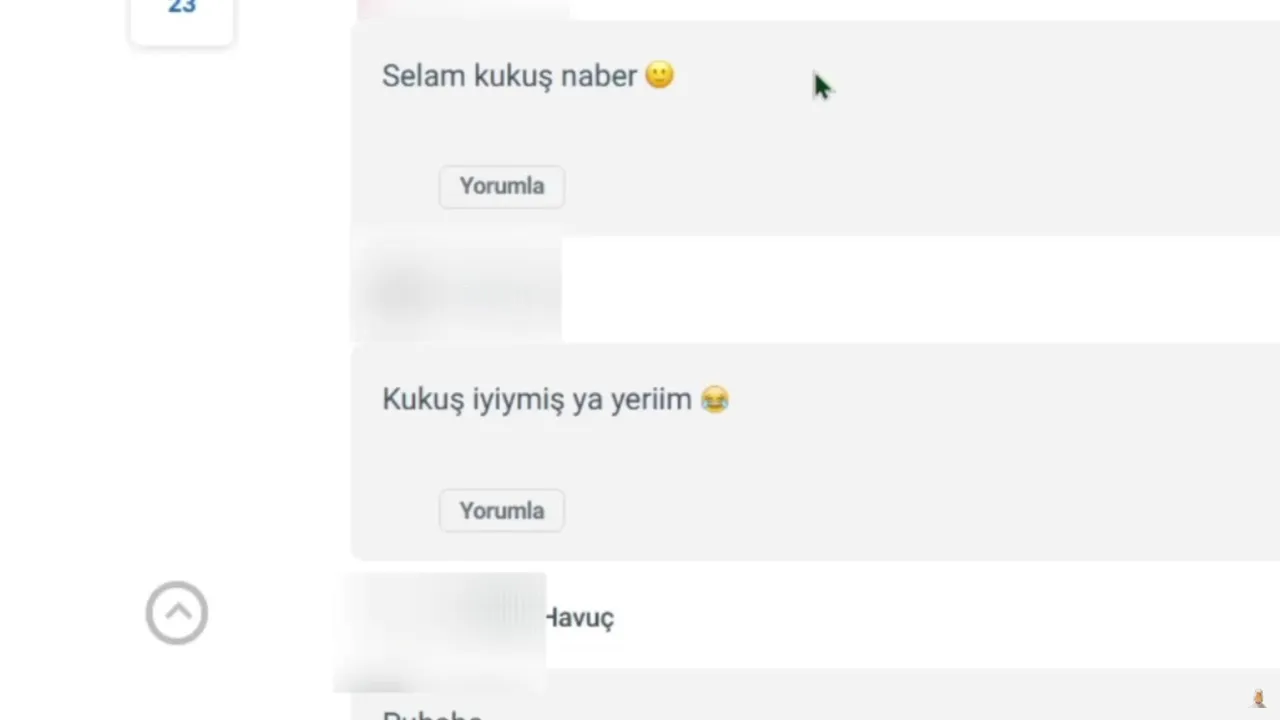Click Yorumla under 'Selam kukuş naber'

[x=502, y=186]
